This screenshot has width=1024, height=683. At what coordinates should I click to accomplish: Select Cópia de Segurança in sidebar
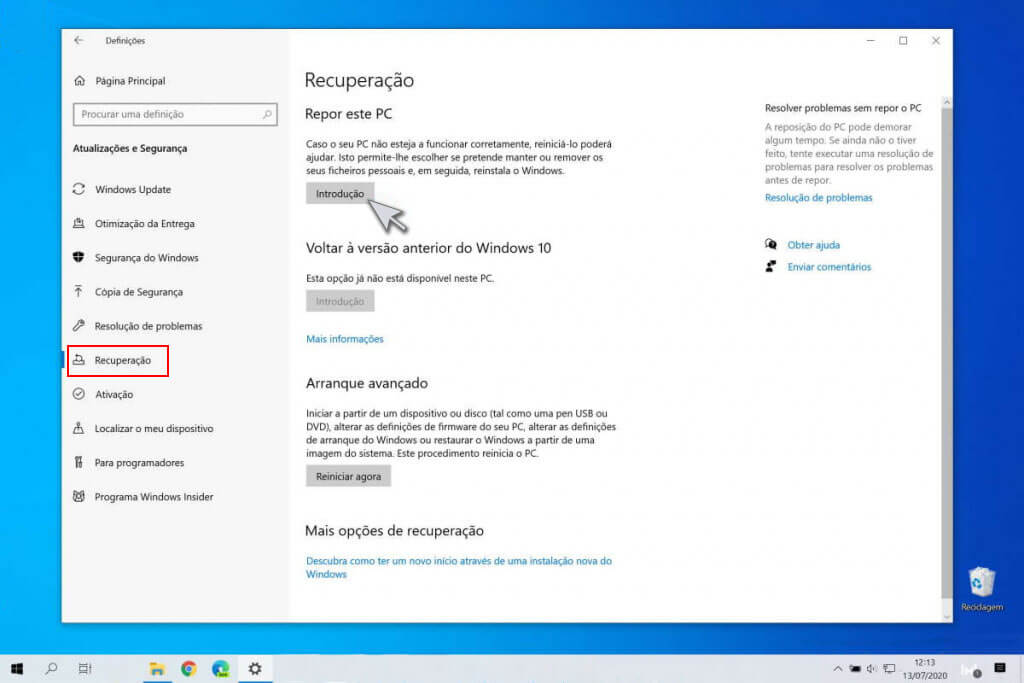(x=138, y=292)
